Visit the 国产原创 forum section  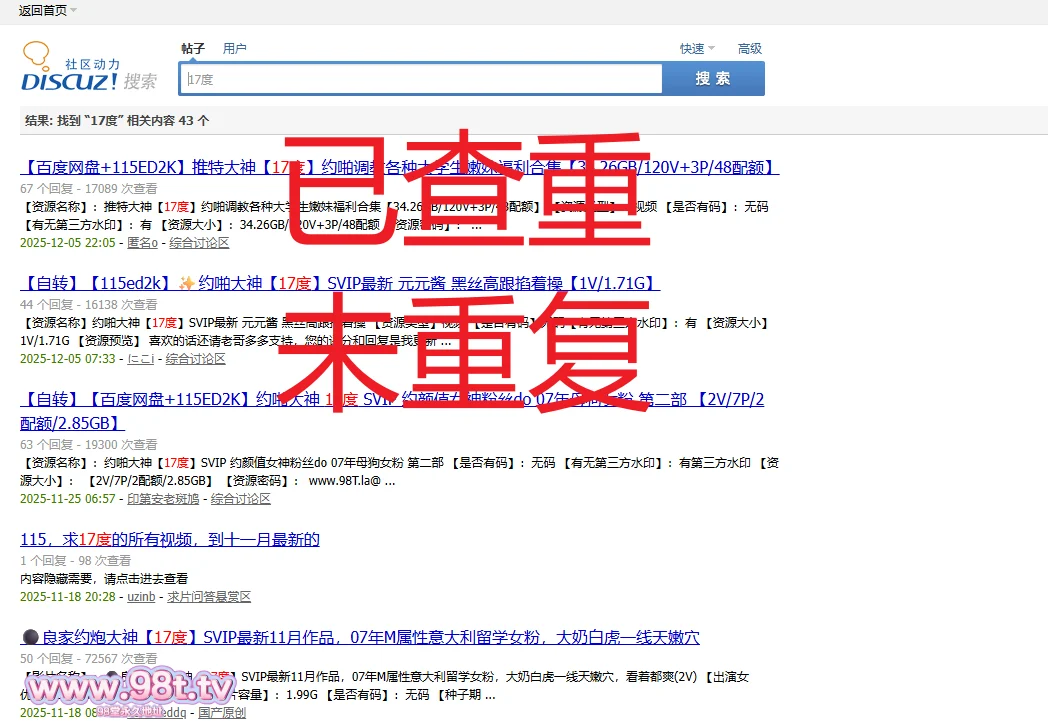221,713
